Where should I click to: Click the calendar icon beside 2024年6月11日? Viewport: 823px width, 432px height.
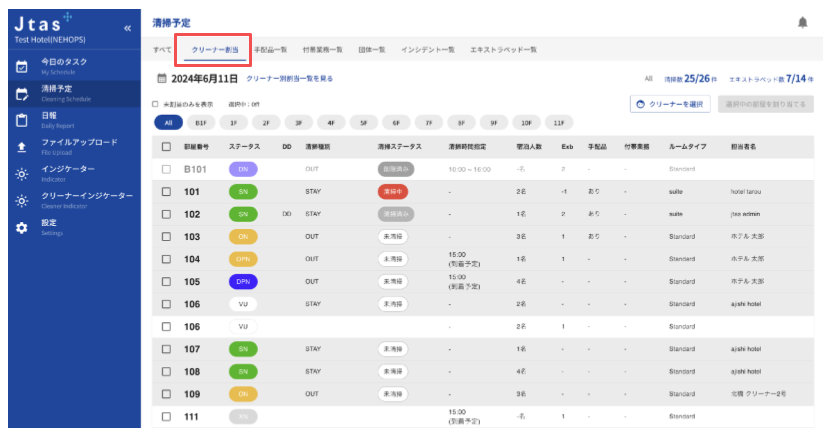click(161, 78)
